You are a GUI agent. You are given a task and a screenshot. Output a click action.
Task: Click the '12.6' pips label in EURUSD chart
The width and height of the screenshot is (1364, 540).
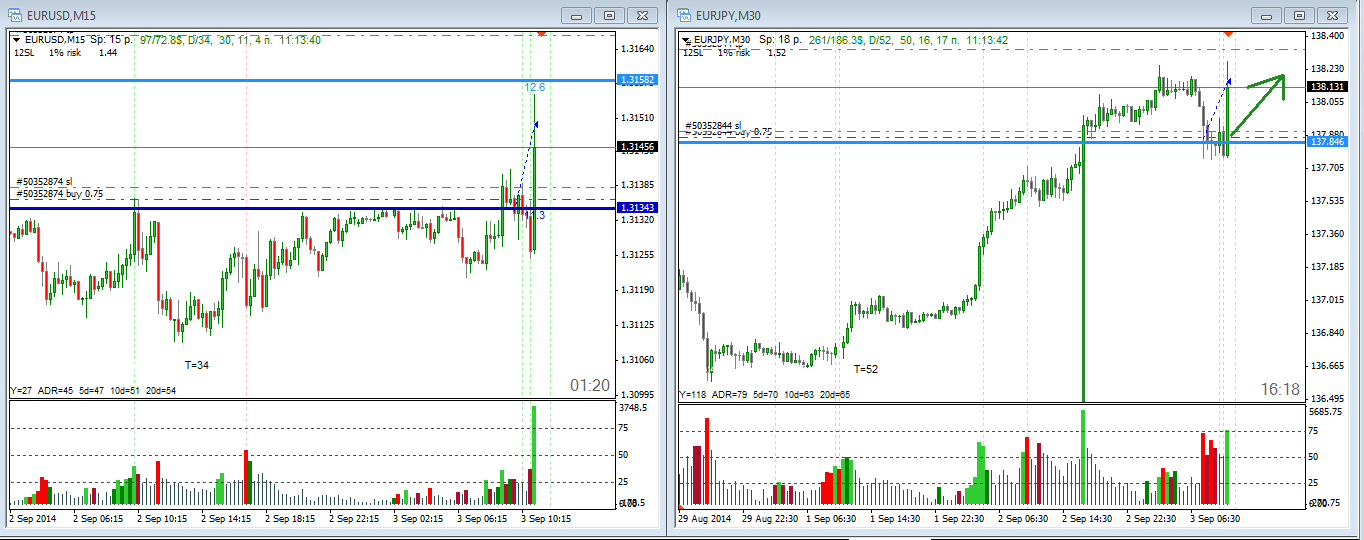[535, 88]
